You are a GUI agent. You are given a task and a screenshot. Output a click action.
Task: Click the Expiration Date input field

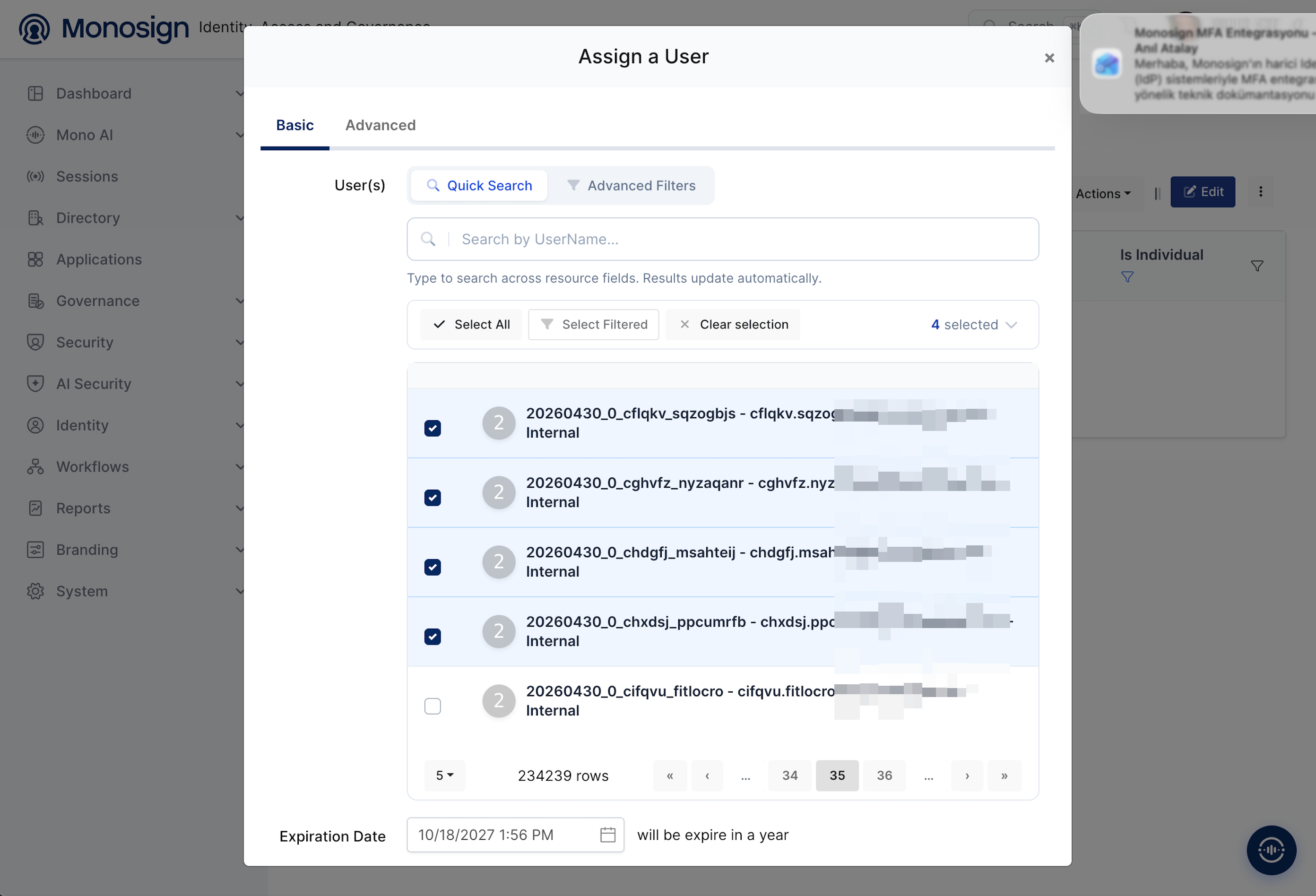click(515, 834)
